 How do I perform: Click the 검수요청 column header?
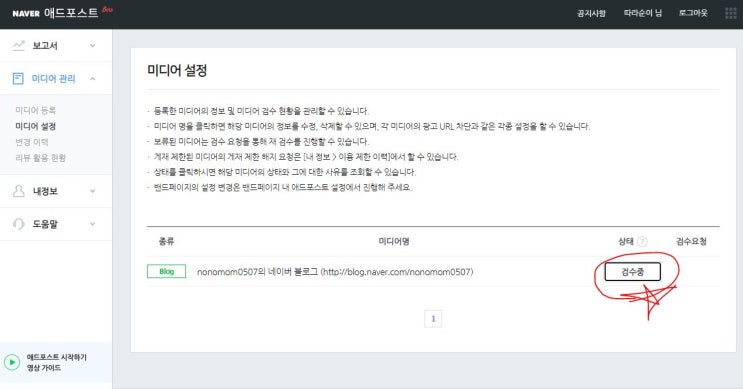[x=691, y=241]
